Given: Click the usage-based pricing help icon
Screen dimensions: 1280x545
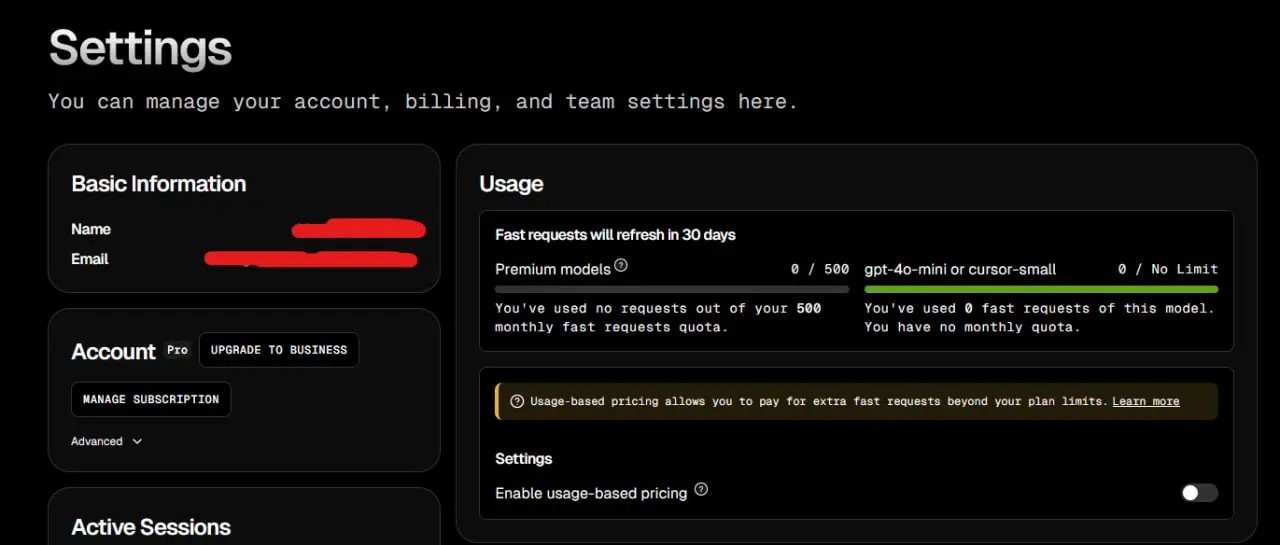Looking at the screenshot, I should click(701, 490).
